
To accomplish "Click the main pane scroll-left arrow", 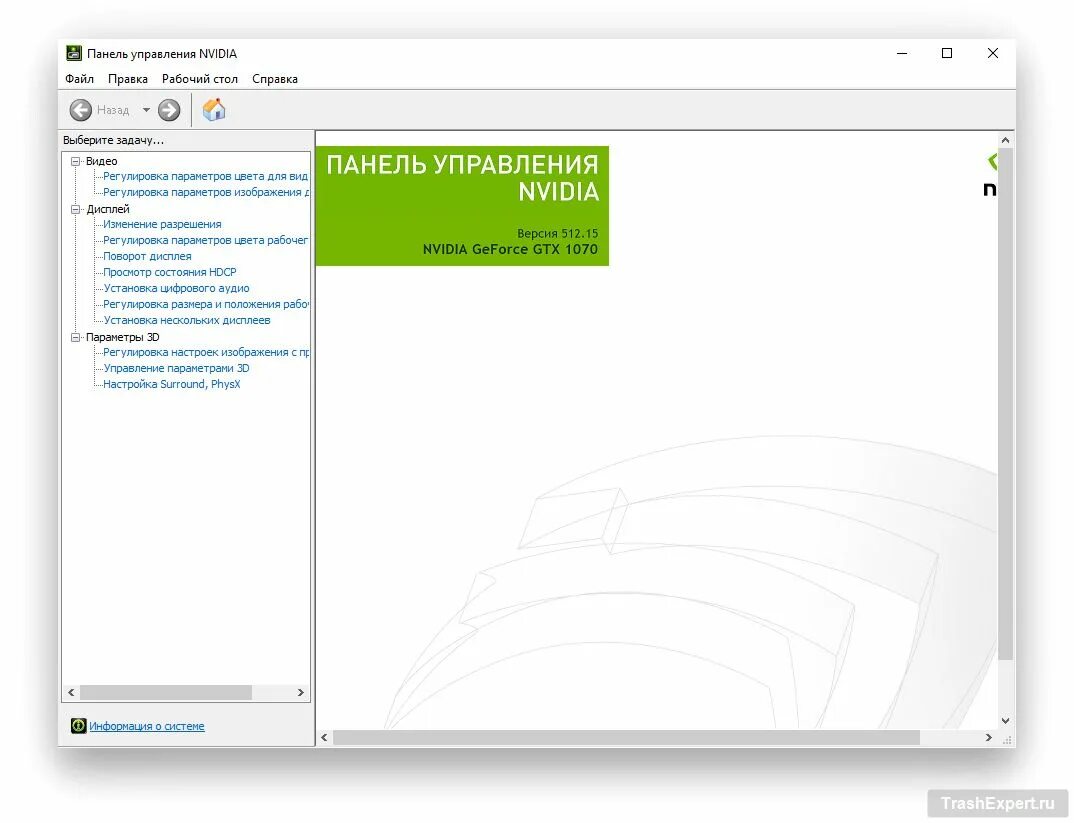I will coord(324,737).
